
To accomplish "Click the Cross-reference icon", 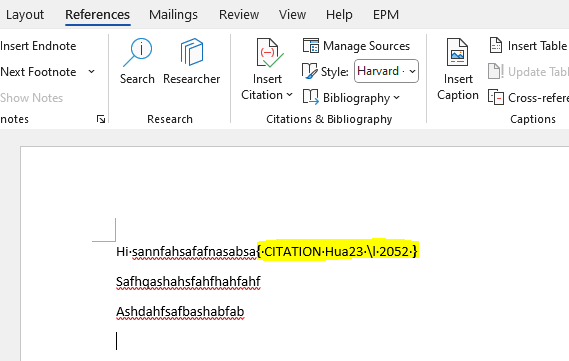I will tap(496, 97).
